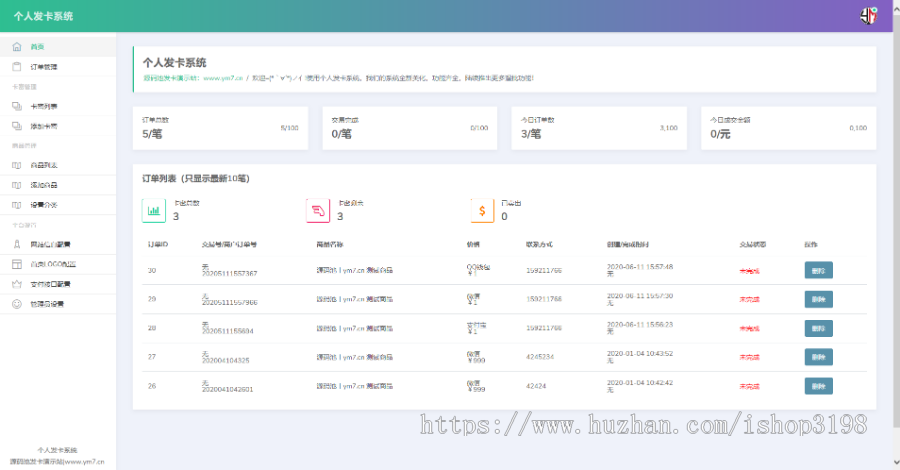Image resolution: width=900 pixels, height=470 pixels.
Task: Click order number 2020511155804
Action: [x=227, y=331]
